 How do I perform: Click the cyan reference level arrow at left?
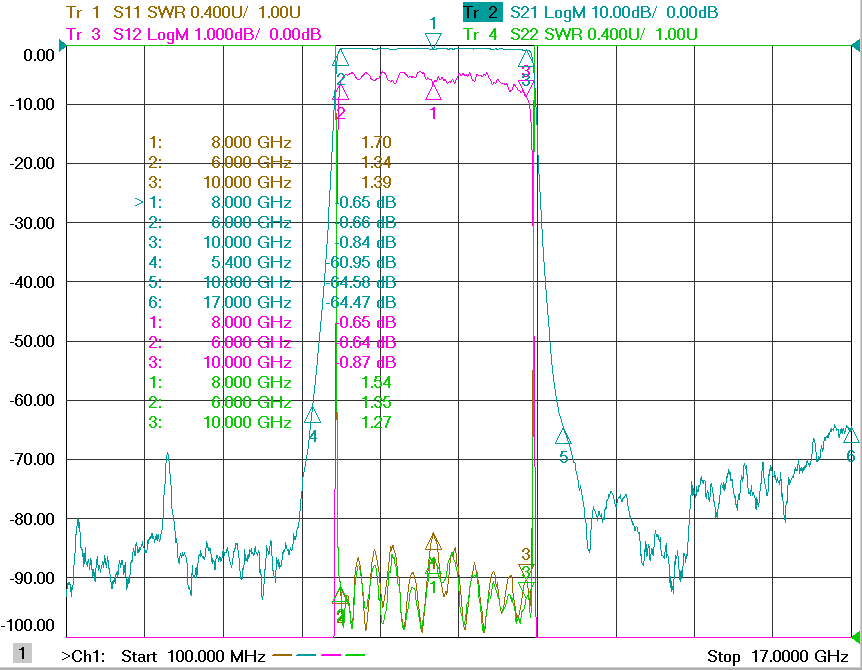[x=63, y=45]
